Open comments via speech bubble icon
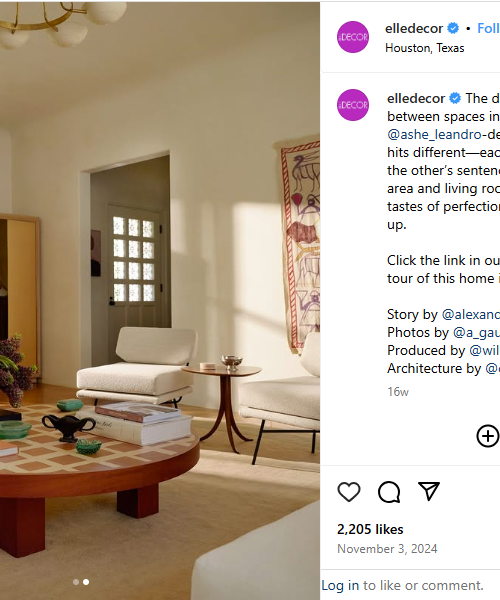 pyautogui.click(x=389, y=492)
